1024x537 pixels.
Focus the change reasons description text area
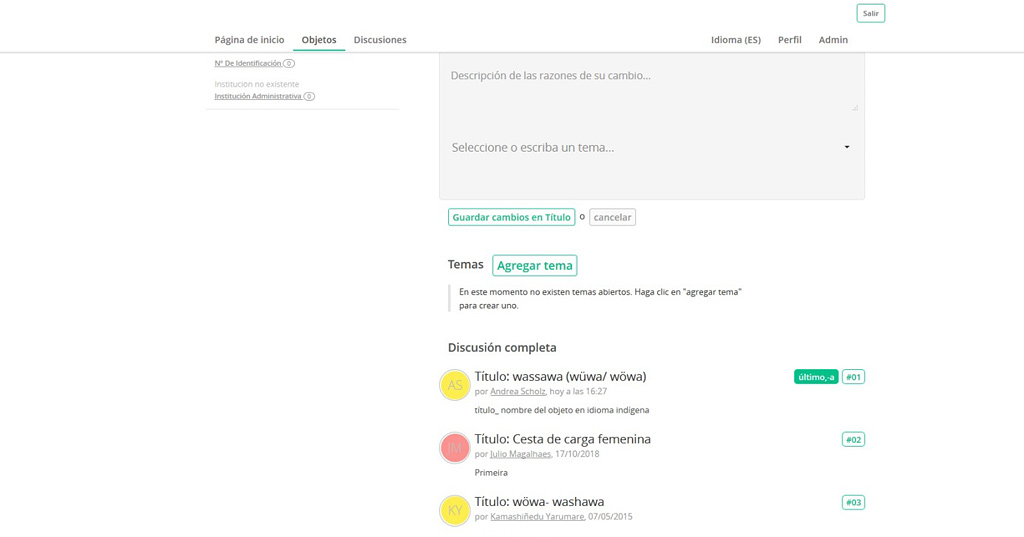pyautogui.click(x=652, y=83)
